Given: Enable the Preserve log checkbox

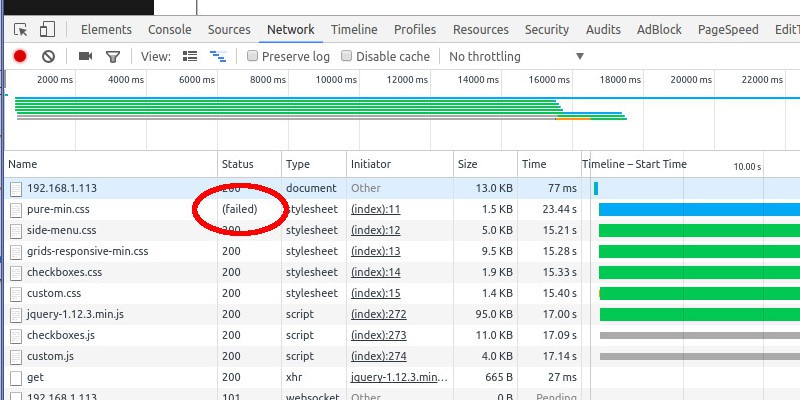Looking at the screenshot, I should [254, 57].
